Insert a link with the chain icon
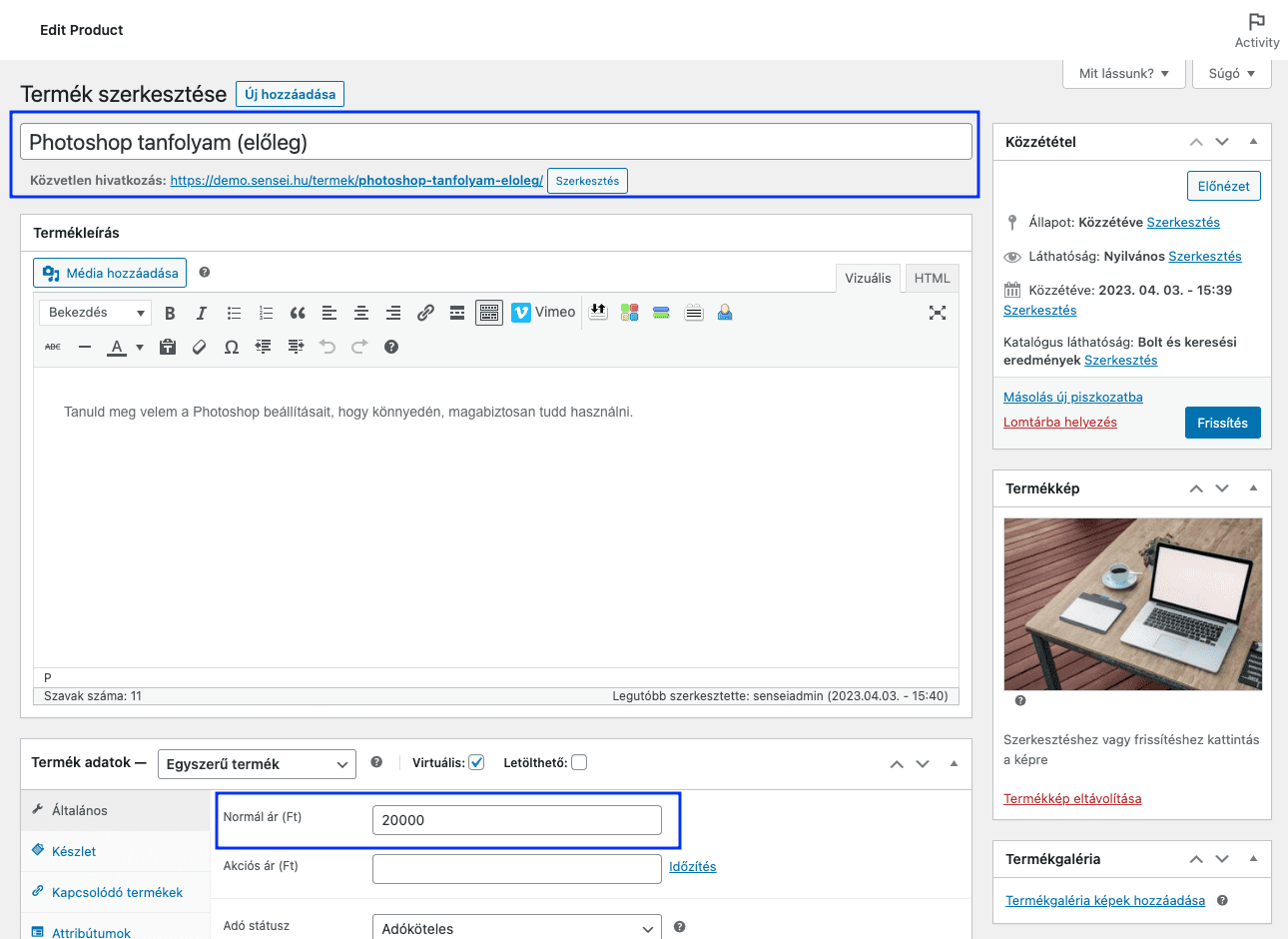The width and height of the screenshot is (1288, 939). coord(425,313)
